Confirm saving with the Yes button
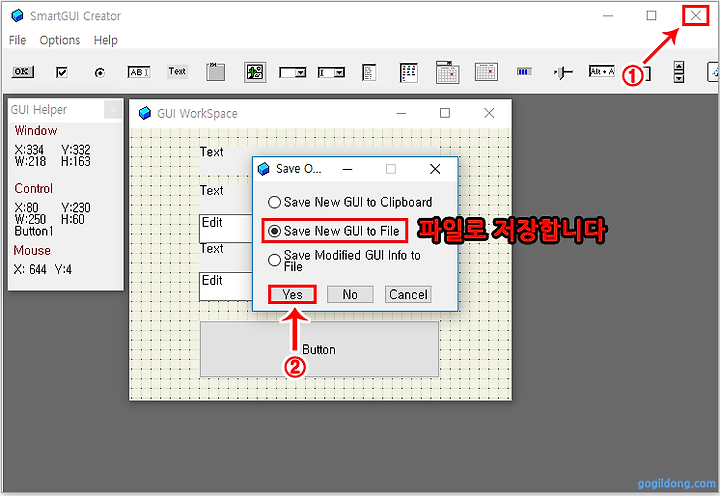This screenshot has width=720, height=496. click(x=292, y=294)
